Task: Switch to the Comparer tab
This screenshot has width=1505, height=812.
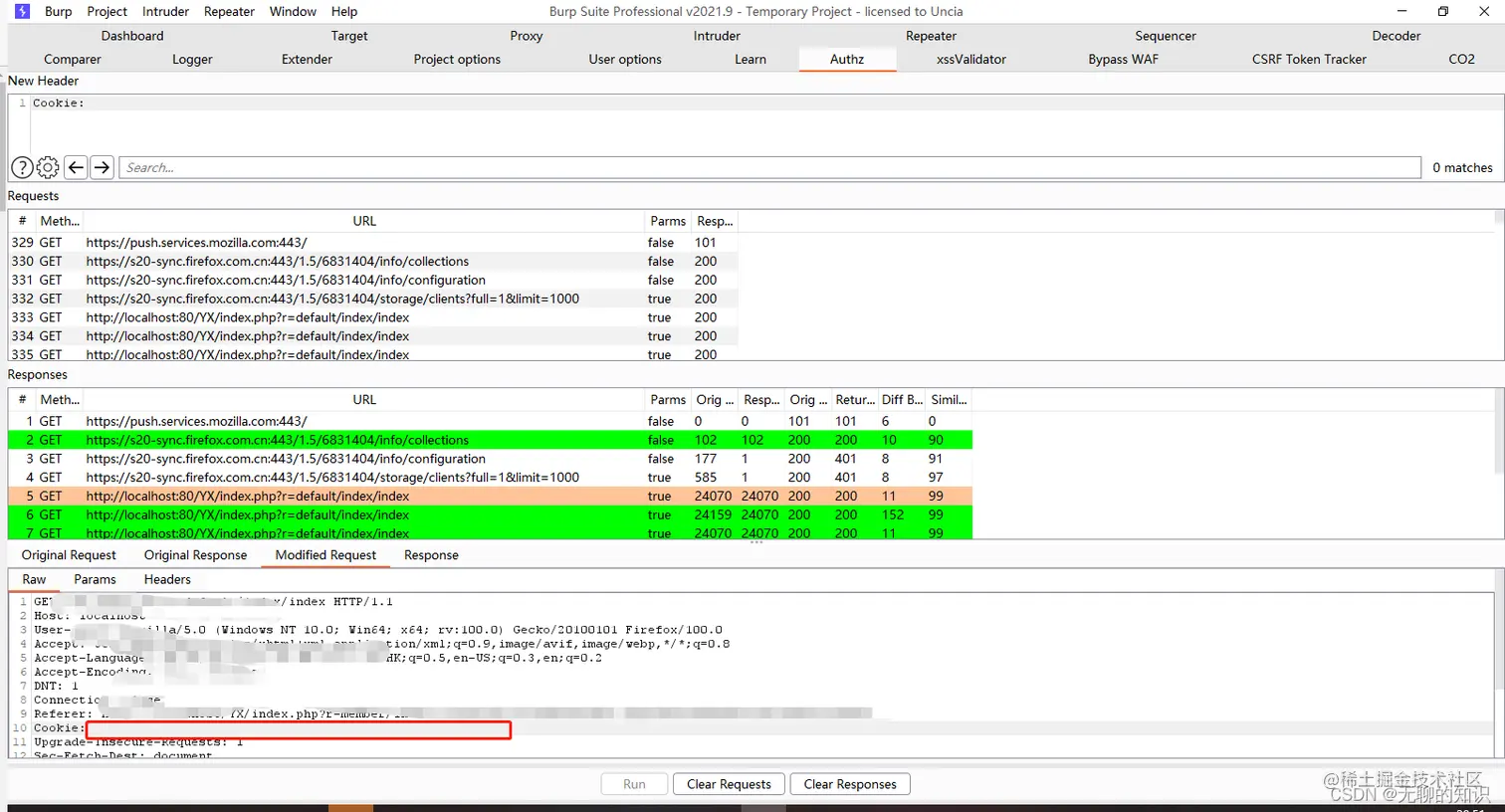Action: click(x=73, y=60)
